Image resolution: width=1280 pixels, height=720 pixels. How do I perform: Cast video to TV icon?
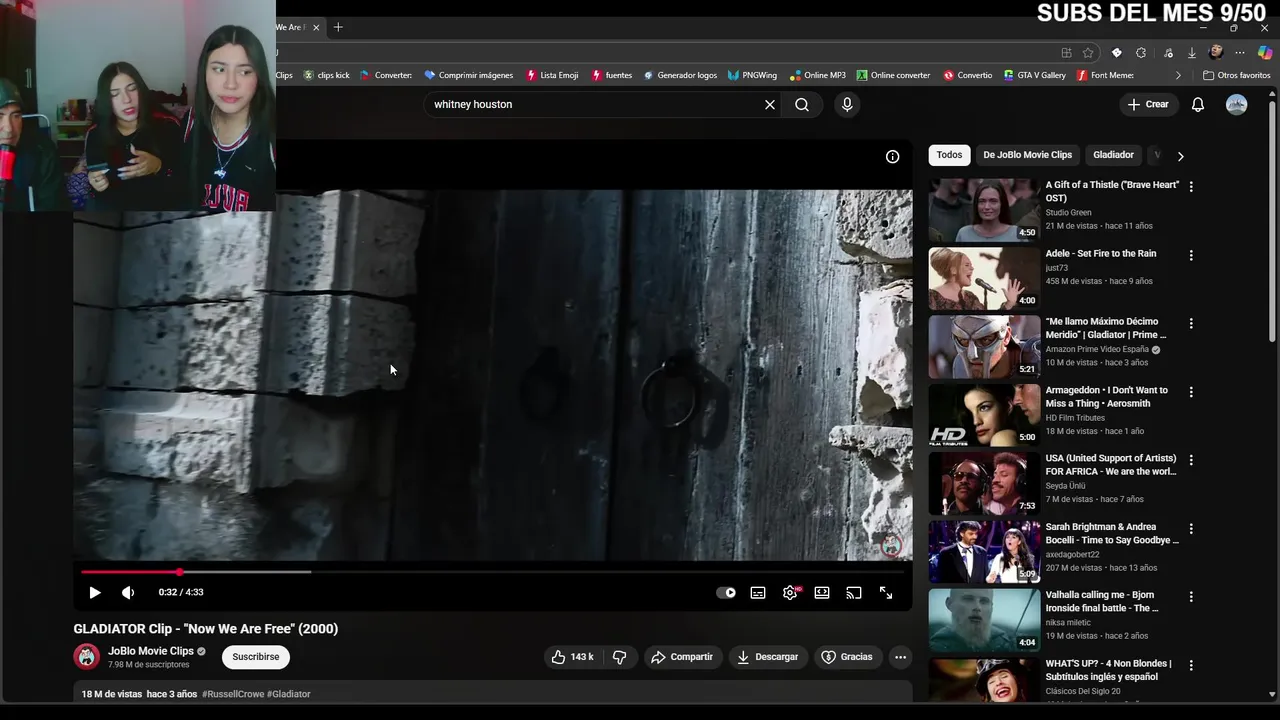click(x=854, y=592)
